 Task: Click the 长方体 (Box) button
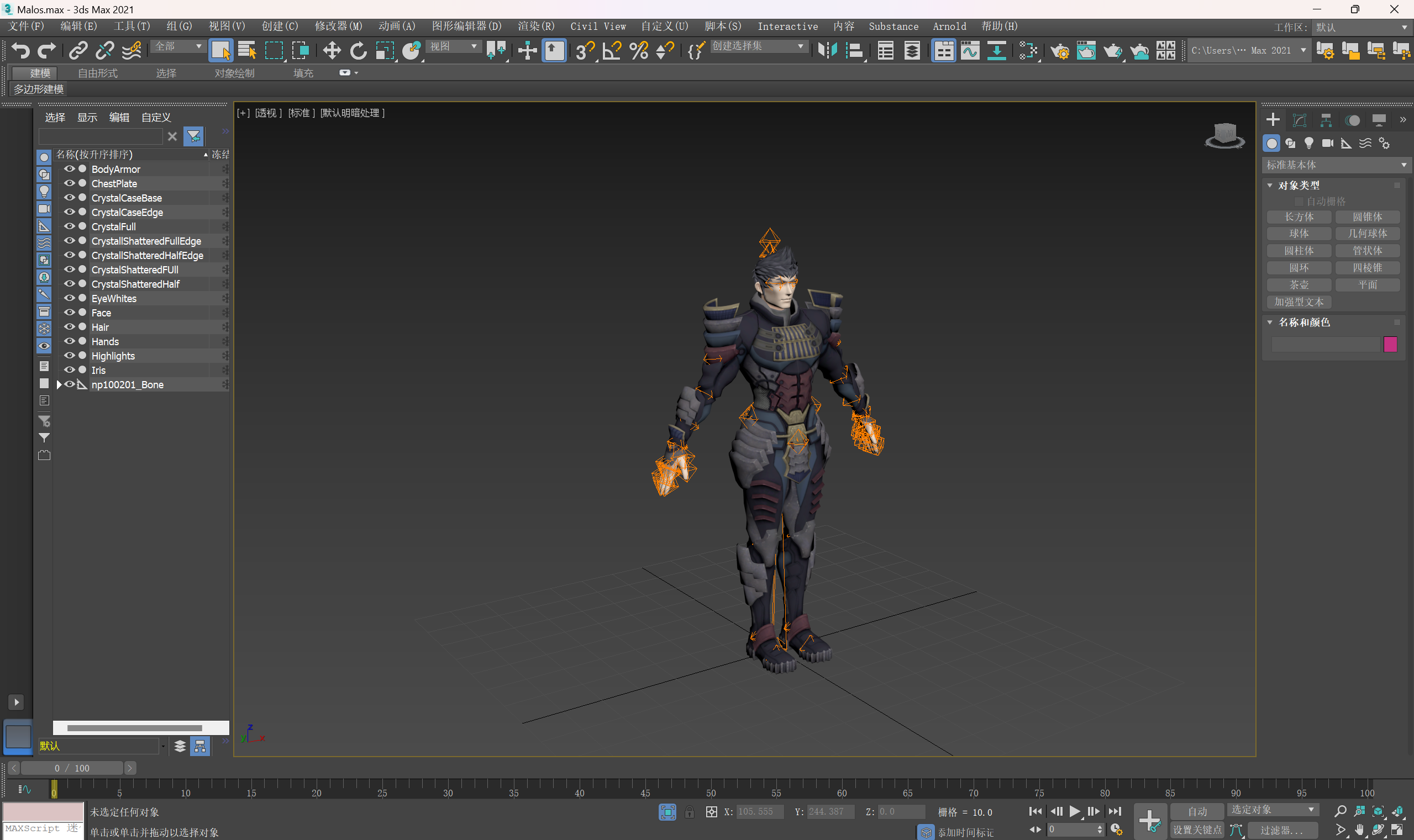pos(1299,217)
